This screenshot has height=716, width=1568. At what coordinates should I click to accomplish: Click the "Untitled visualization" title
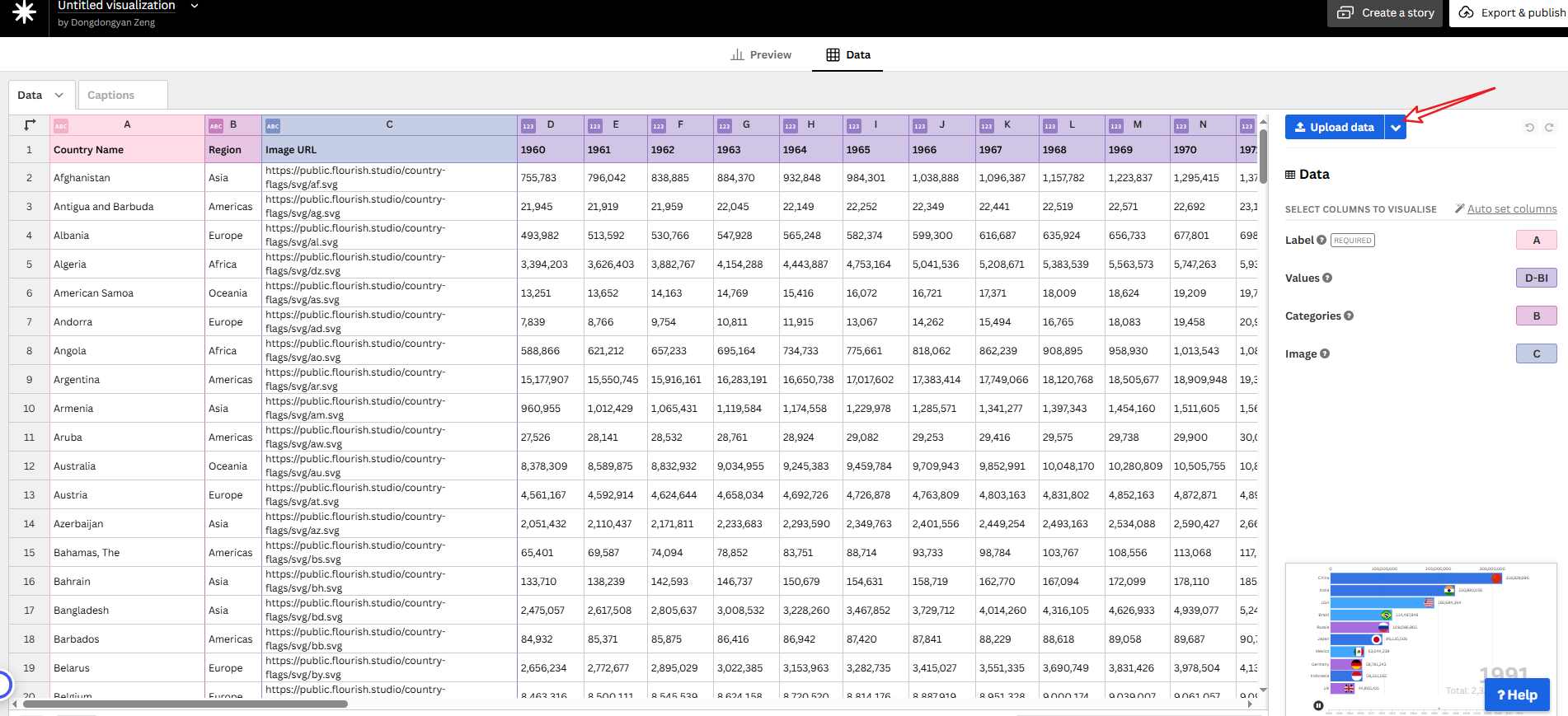[116, 6]
